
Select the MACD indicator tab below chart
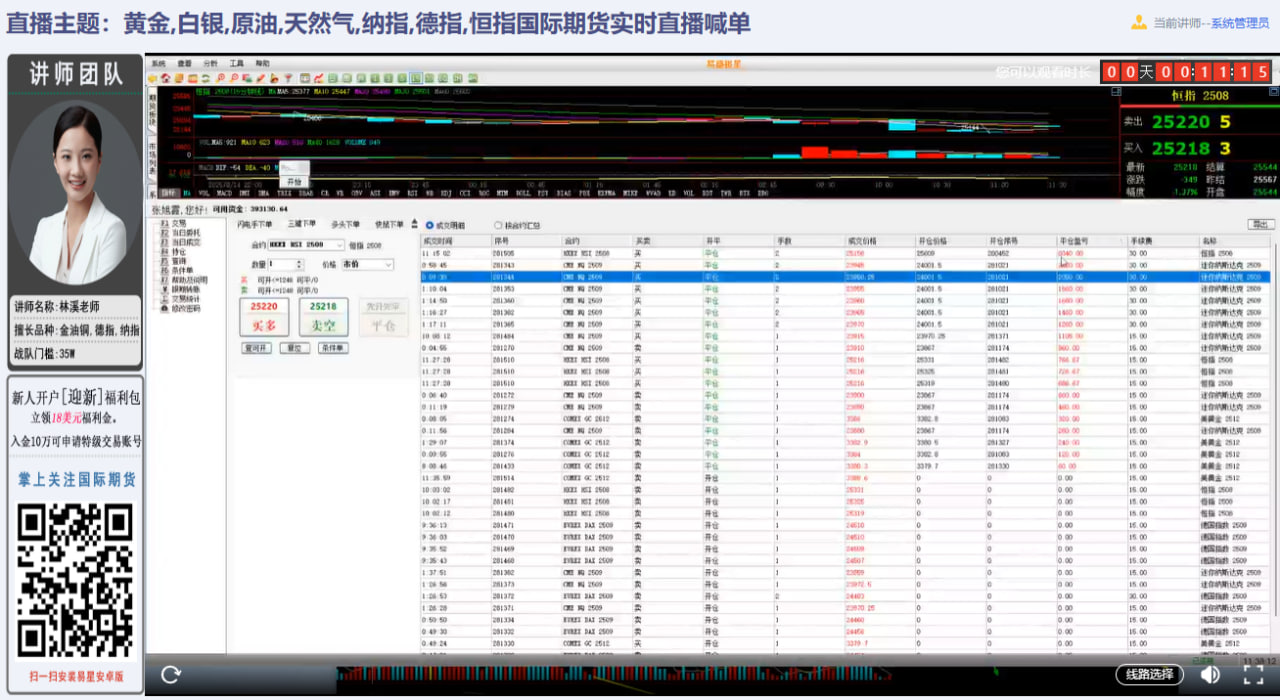226,192
